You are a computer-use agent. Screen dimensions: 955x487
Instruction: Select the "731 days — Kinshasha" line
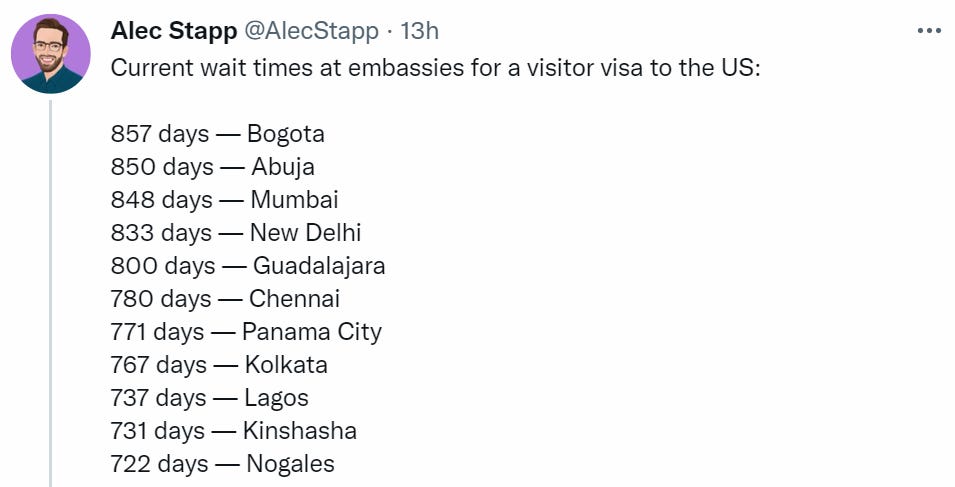click(233, 431)
